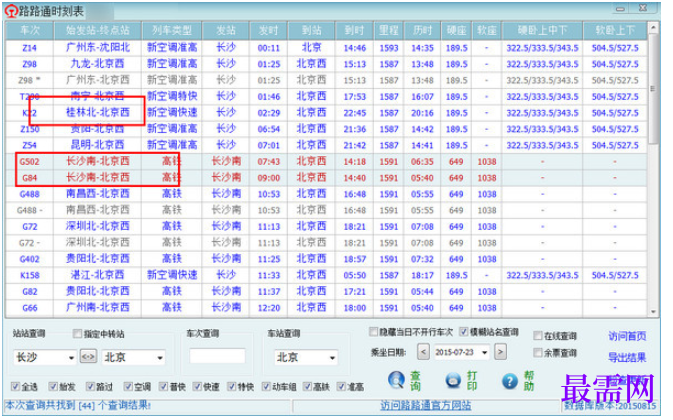Click the vertical scrollbar thumb
This screenshot has height=420, width=673.
(653, 88)
